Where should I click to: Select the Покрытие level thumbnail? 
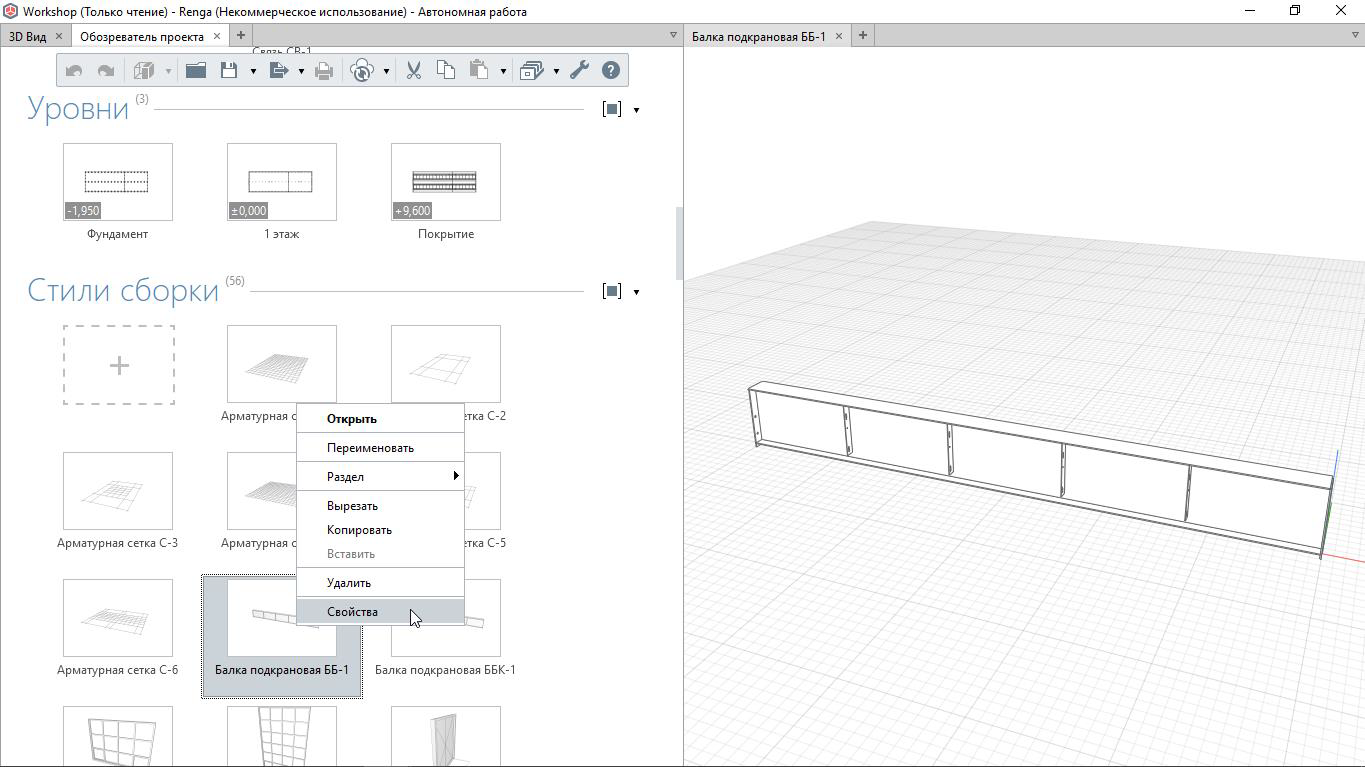tap(446, 182)
